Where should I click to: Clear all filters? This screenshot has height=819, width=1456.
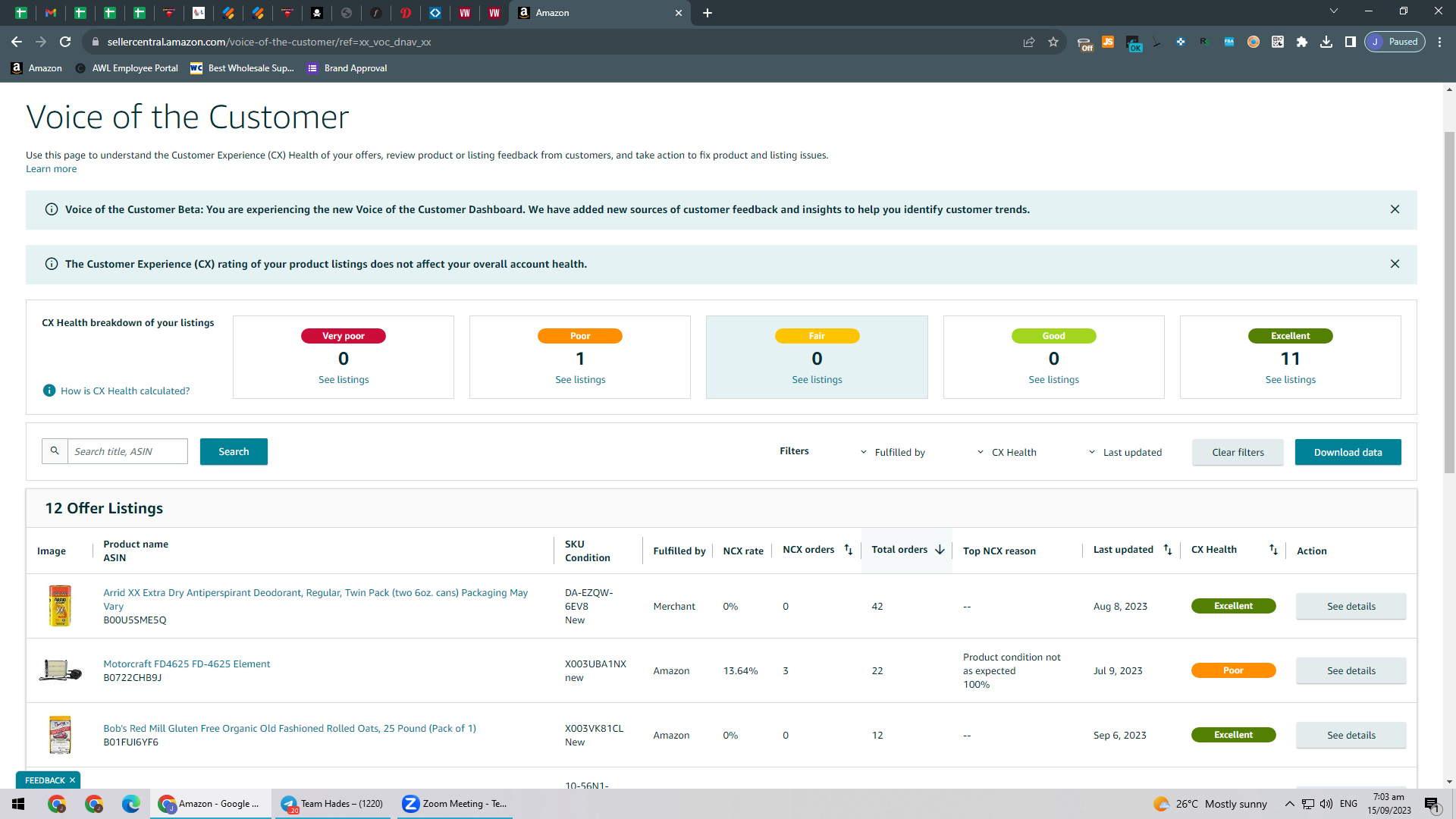[1238, 453]
